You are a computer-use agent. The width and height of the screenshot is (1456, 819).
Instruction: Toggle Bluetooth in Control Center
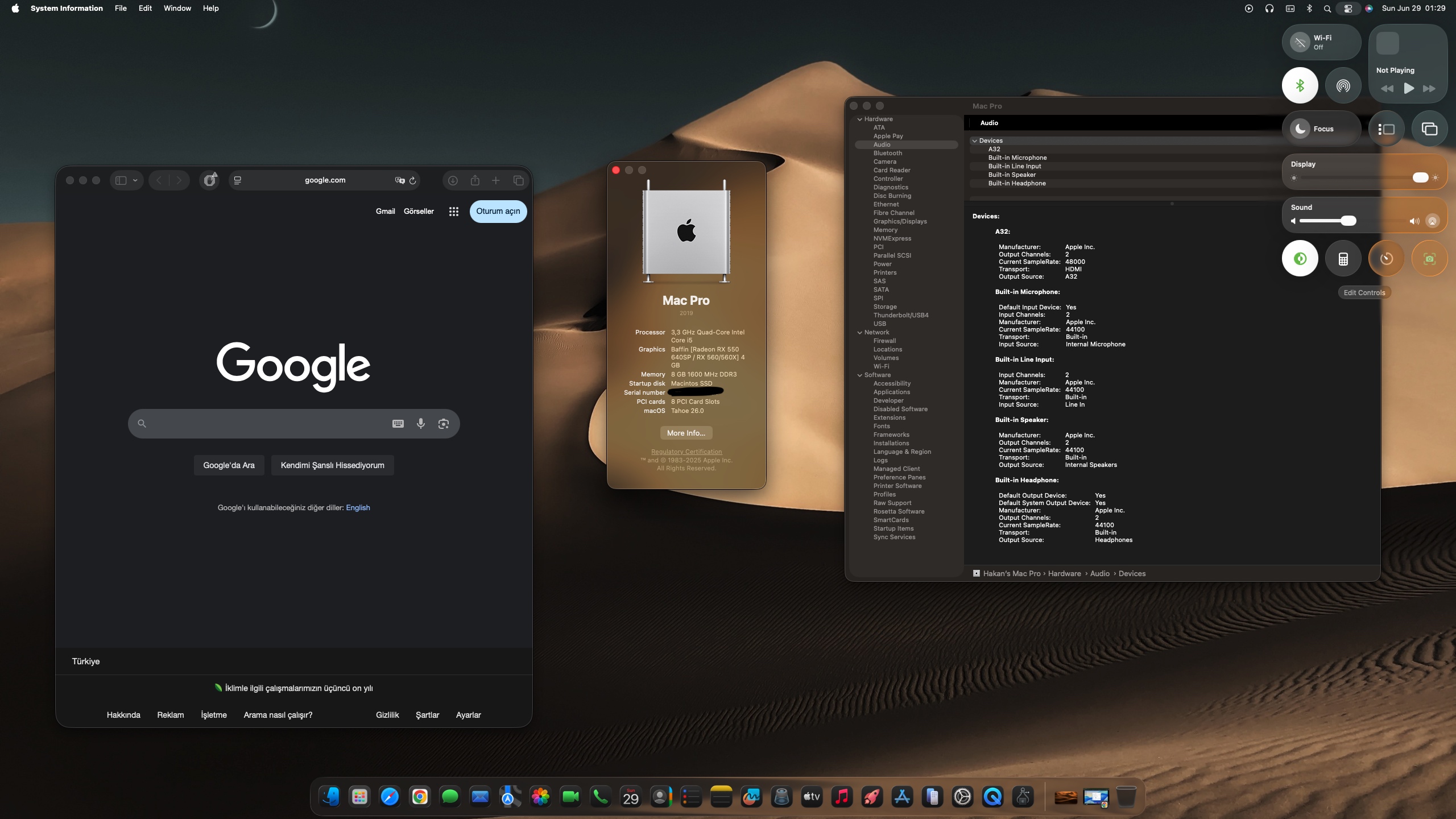1300,85
